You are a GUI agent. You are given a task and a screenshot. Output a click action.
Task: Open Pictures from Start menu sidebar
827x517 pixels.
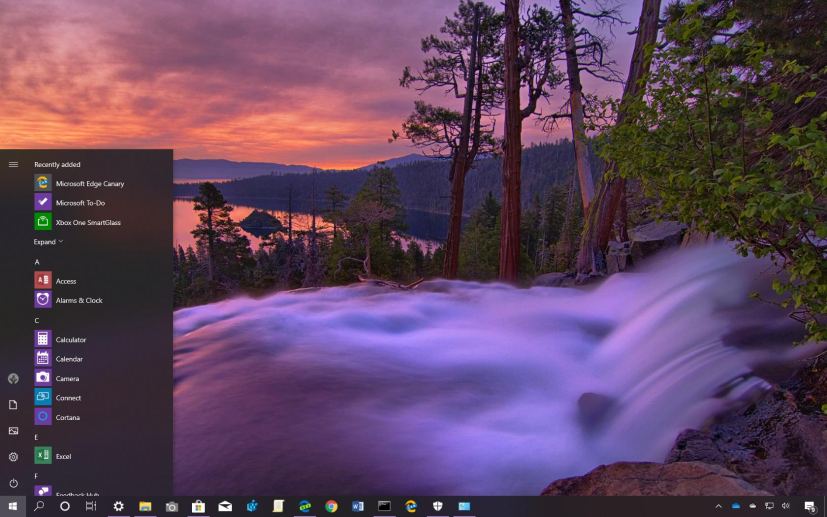[13, 430]
